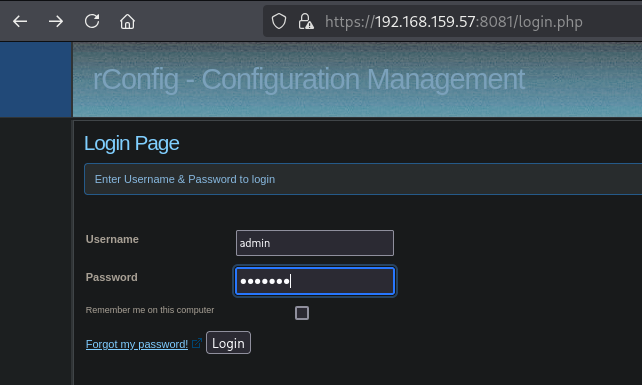Open the browser home page icon
642x385 pixels.
(x=127, y=21)
